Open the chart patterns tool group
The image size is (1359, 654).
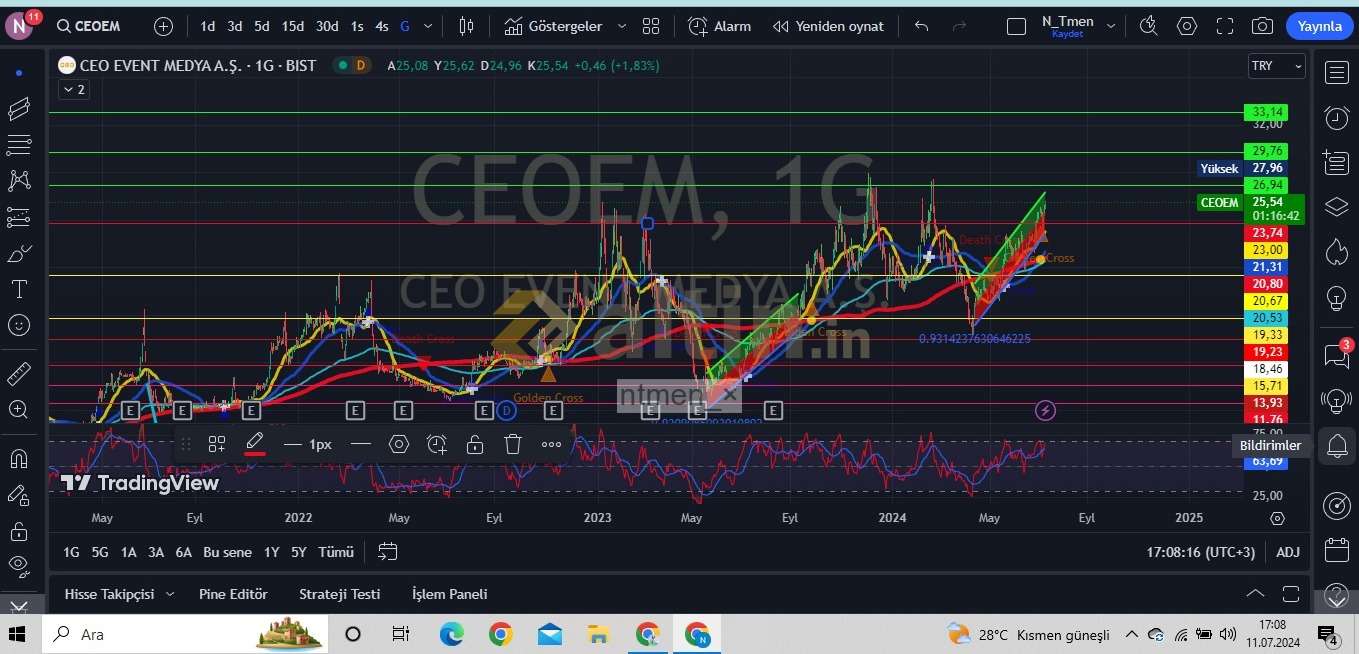tap(18, 180)
